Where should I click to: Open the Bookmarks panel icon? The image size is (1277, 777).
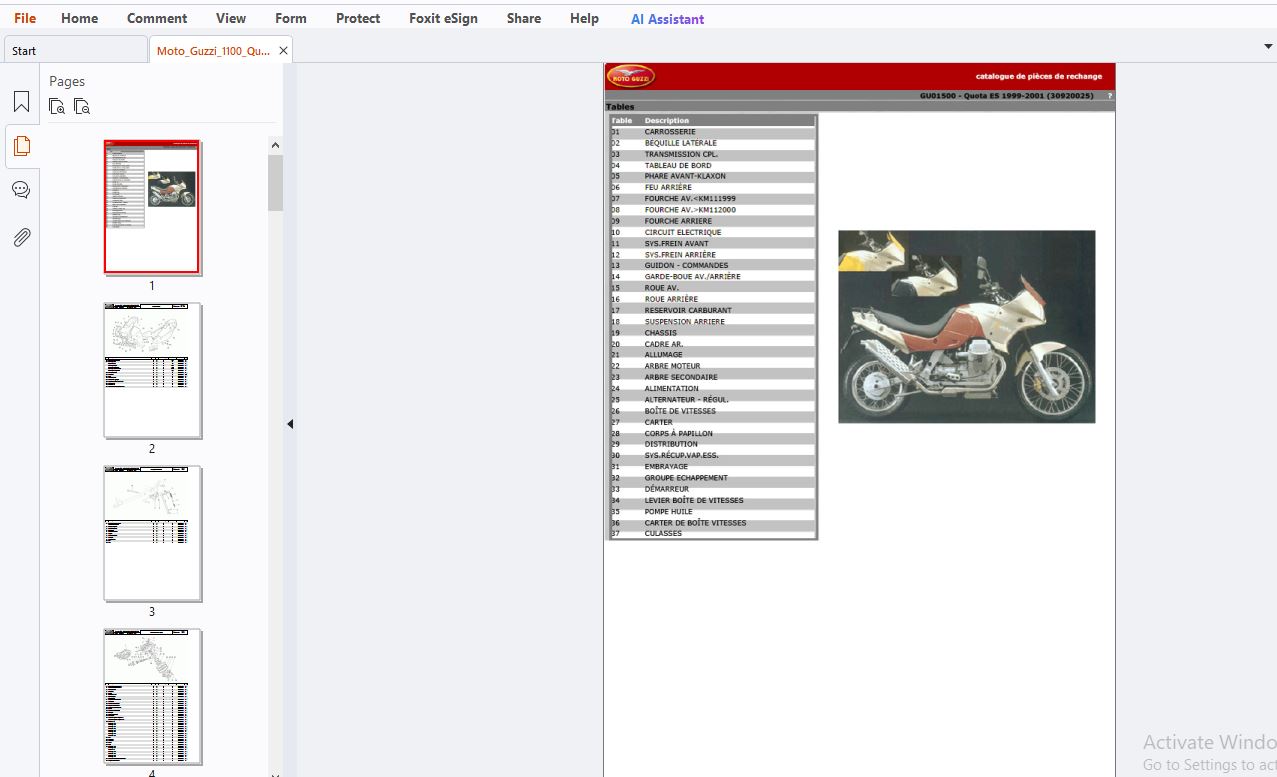(21, 102)
